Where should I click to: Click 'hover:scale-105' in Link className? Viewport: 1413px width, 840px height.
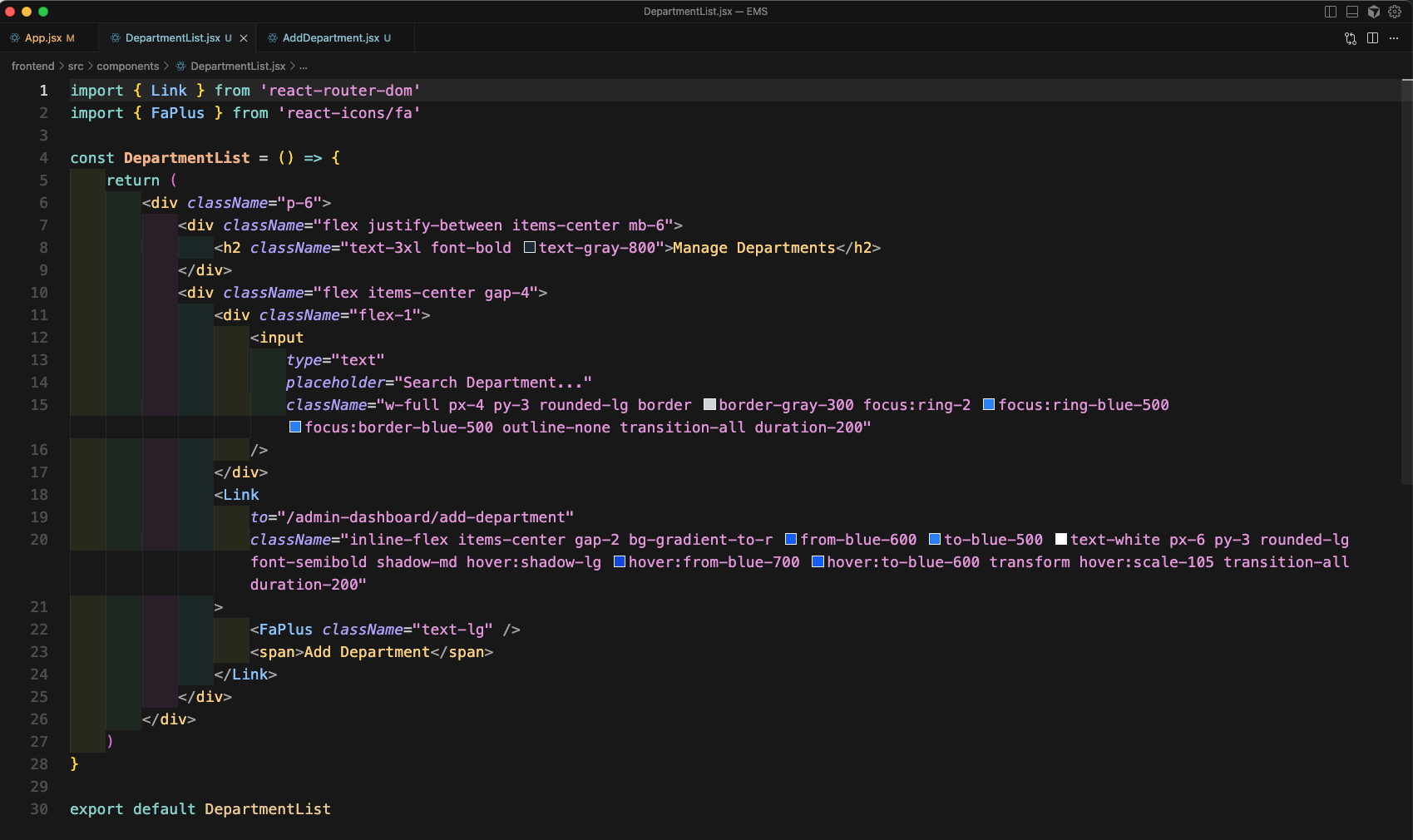point(1147,562)
